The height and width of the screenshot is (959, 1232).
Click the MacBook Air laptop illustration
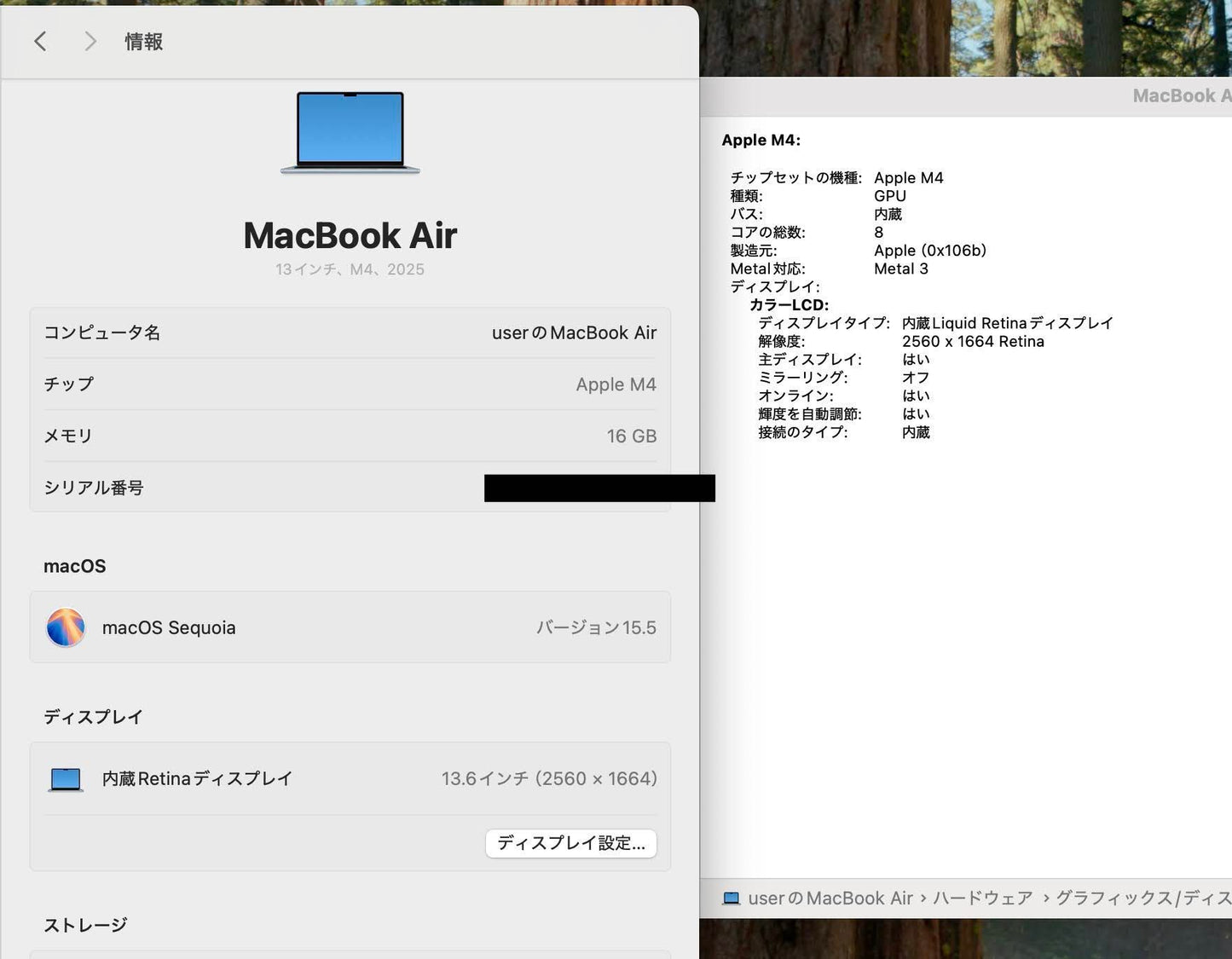tap(349, 132)
